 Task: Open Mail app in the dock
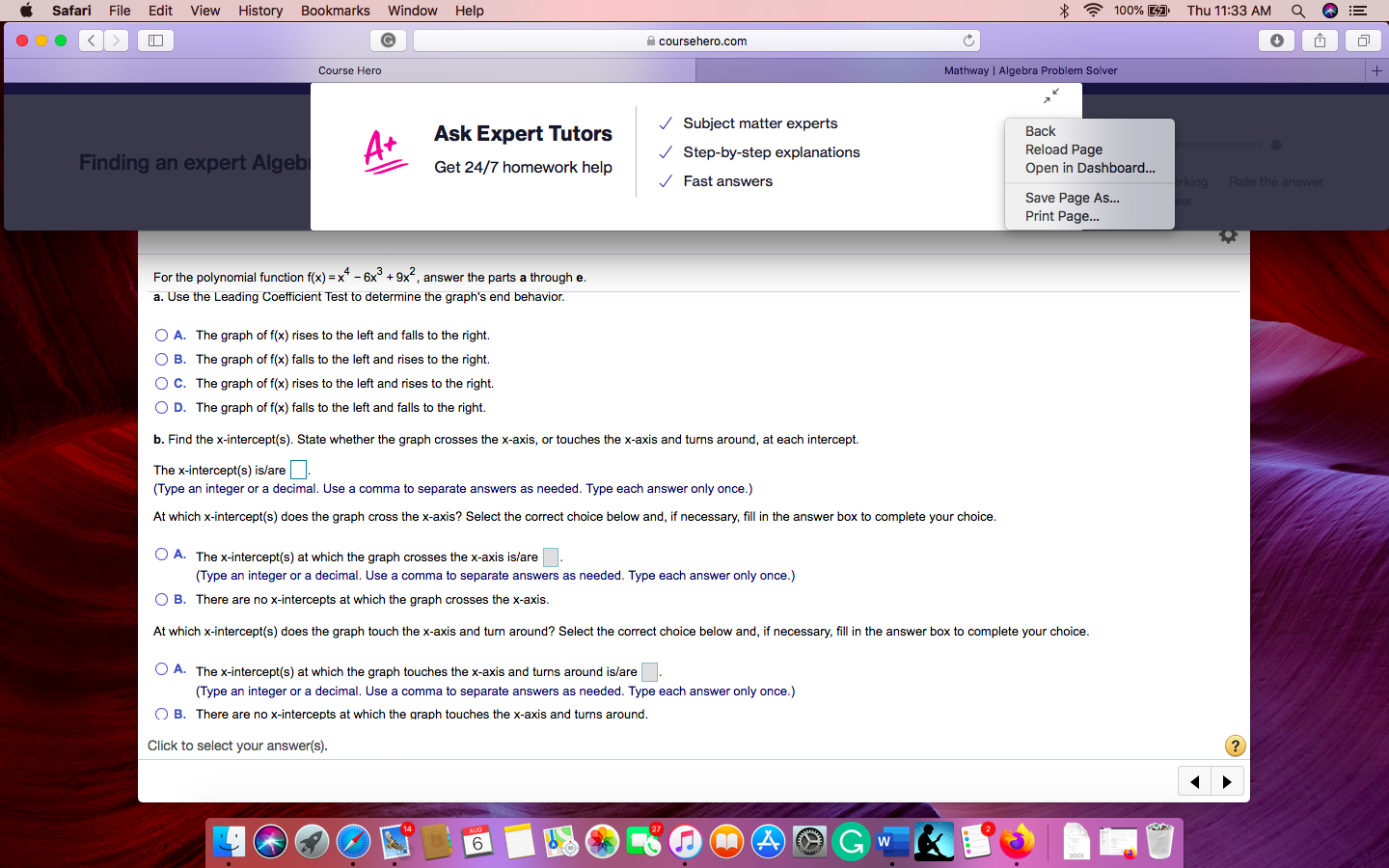click(395, 842)
